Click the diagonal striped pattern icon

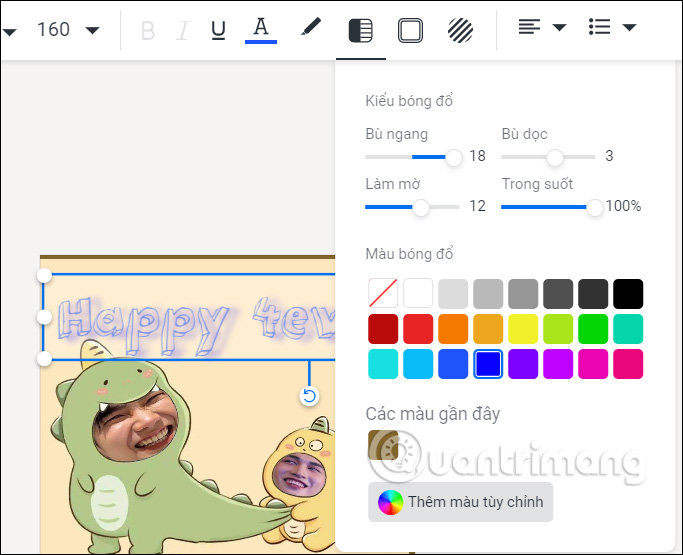(460, 30)
